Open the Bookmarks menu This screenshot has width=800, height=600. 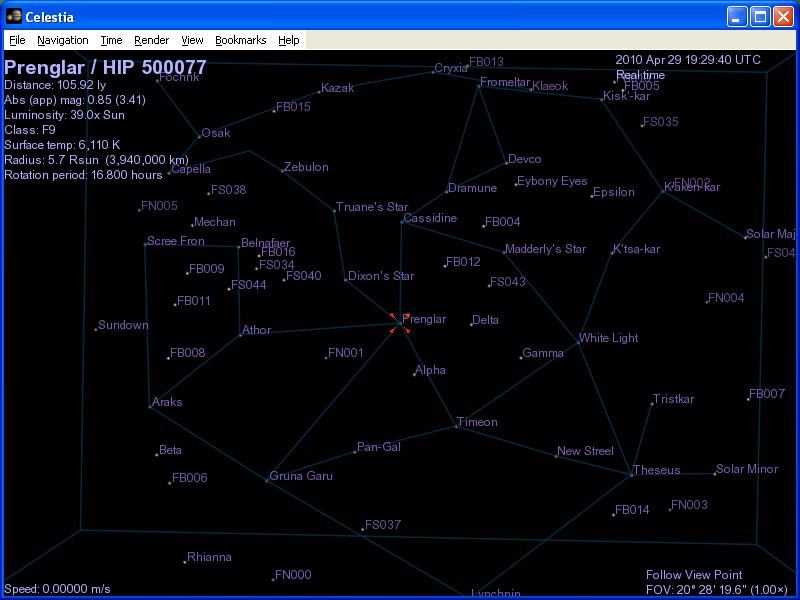241,40
